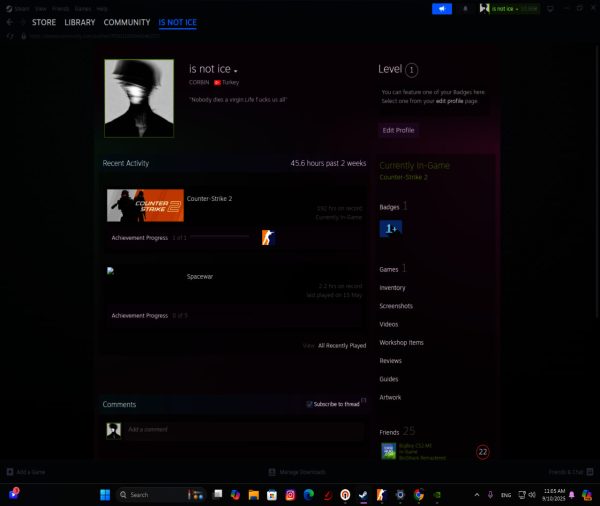
Task: Click the blue announcements megaphone icon
Action: tap(442, 8)
